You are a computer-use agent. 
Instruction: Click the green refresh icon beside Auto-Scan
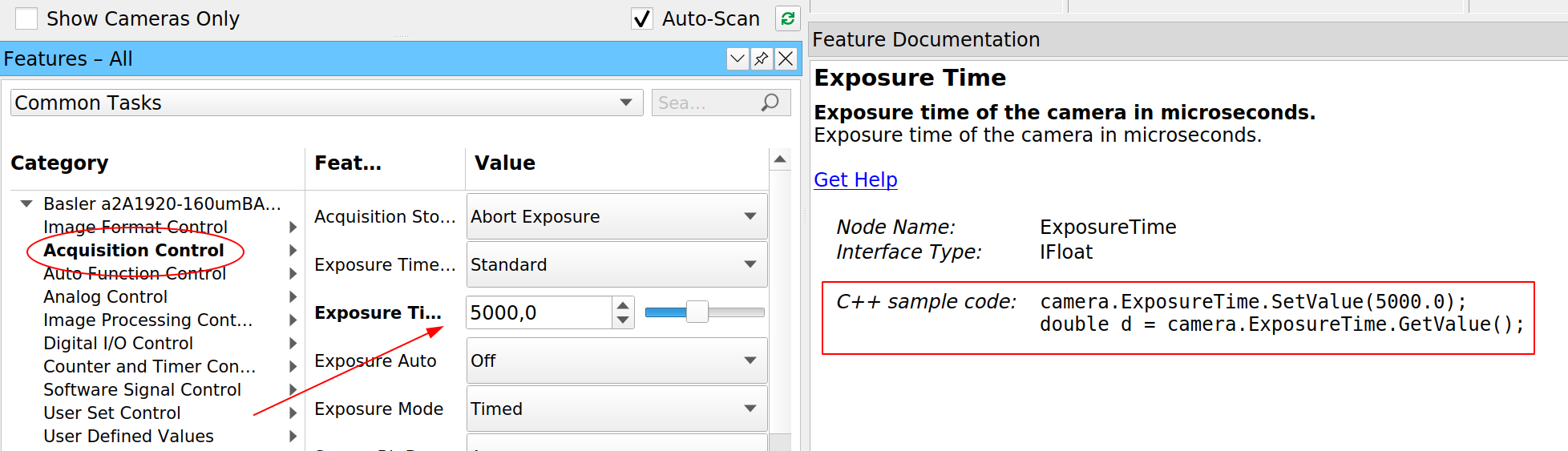pyautogui.click(x=787, y=18)
